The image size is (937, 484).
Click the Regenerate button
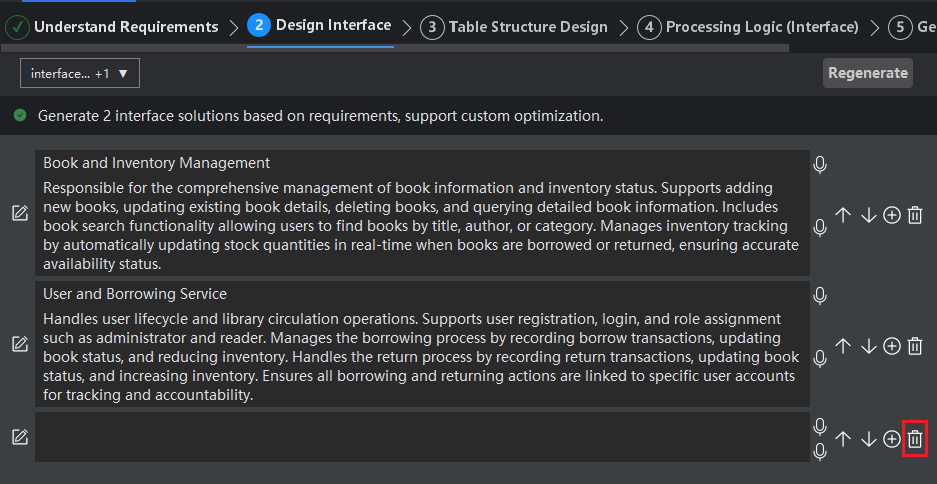pos(868,73)
